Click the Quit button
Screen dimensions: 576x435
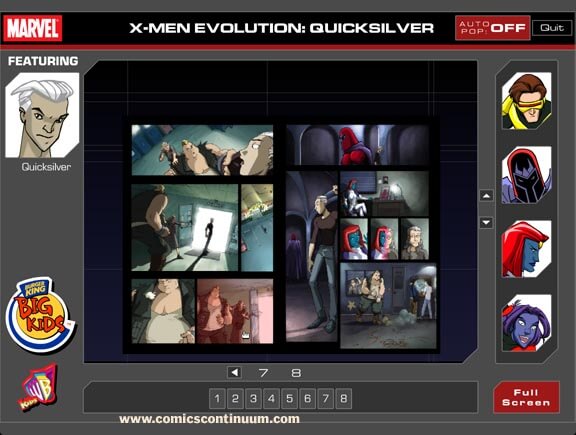[552, 28]
